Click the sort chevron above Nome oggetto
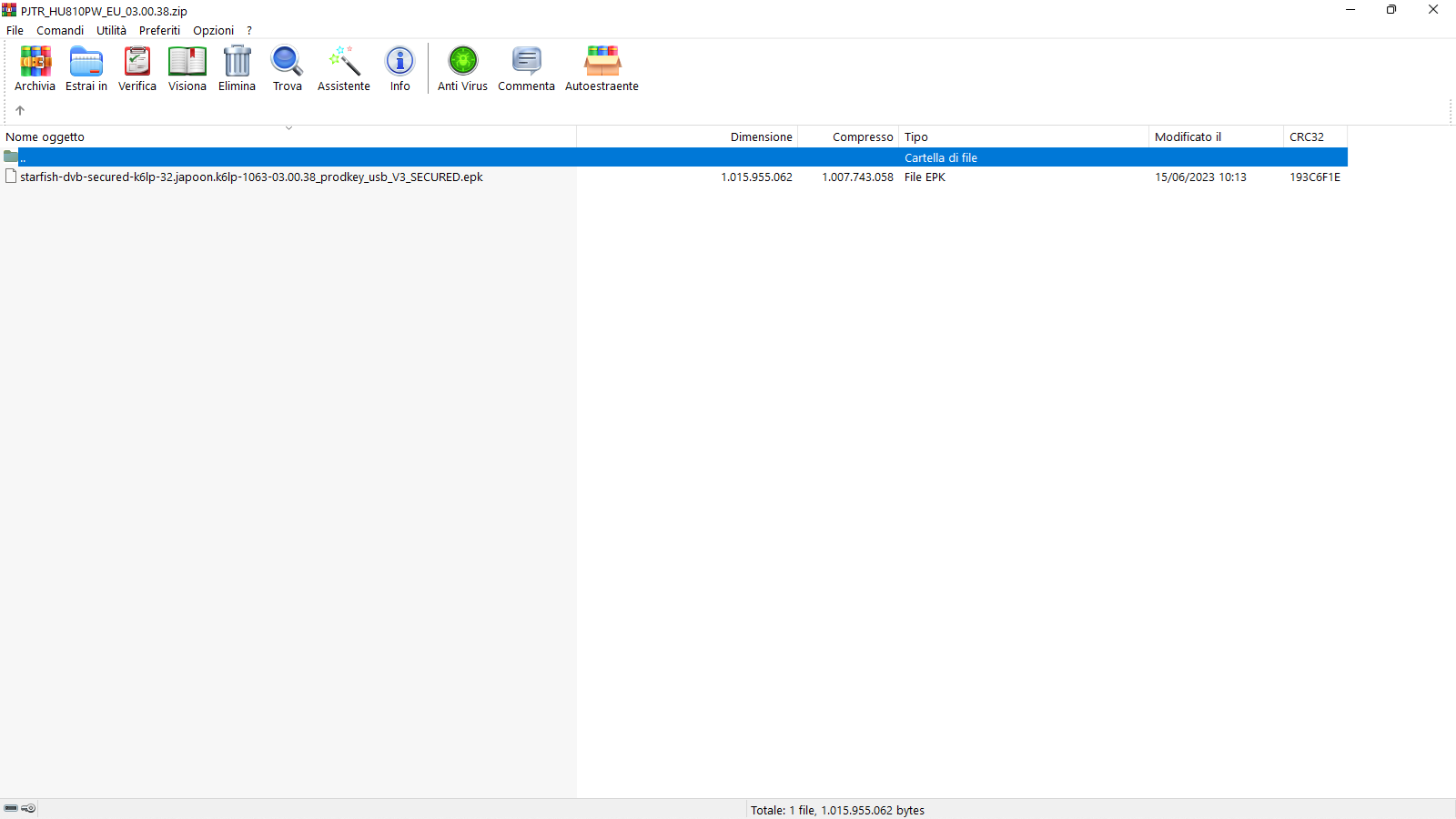 click(x=288, y=128)
